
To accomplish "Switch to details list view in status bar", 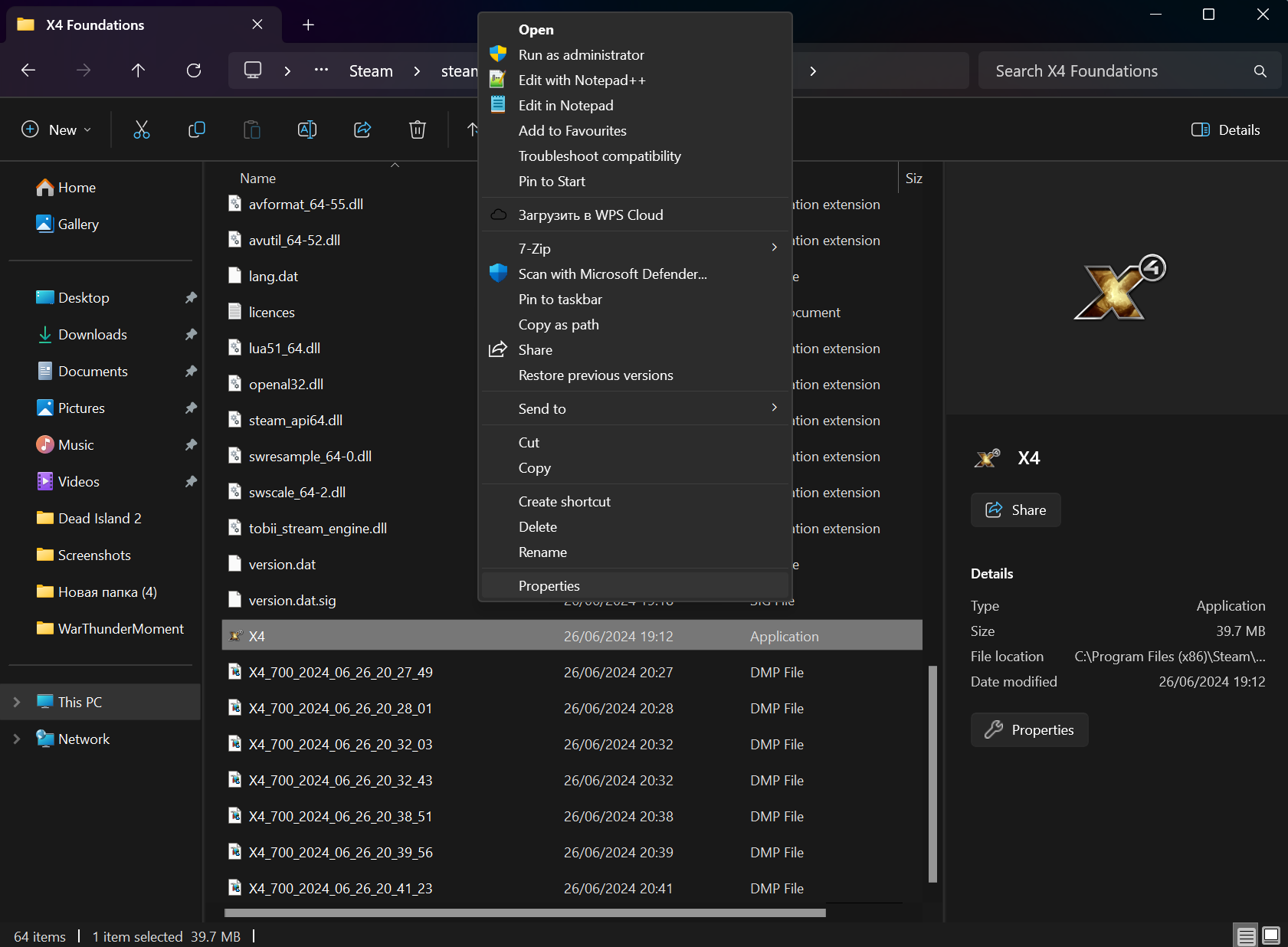I will tap(1247, 936).
